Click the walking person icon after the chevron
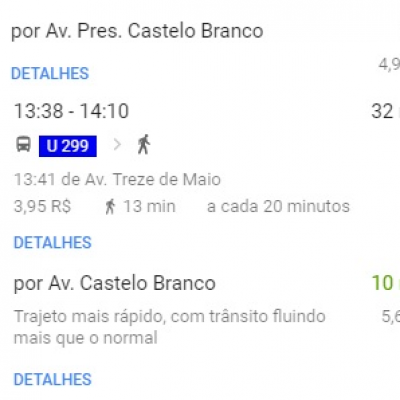400x400 pixels. [x=144, y=144]
